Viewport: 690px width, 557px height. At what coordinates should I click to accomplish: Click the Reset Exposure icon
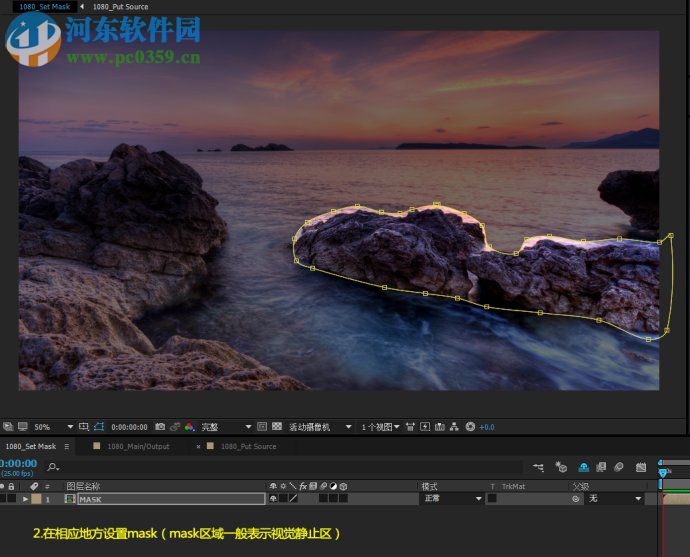click(470, 426)
